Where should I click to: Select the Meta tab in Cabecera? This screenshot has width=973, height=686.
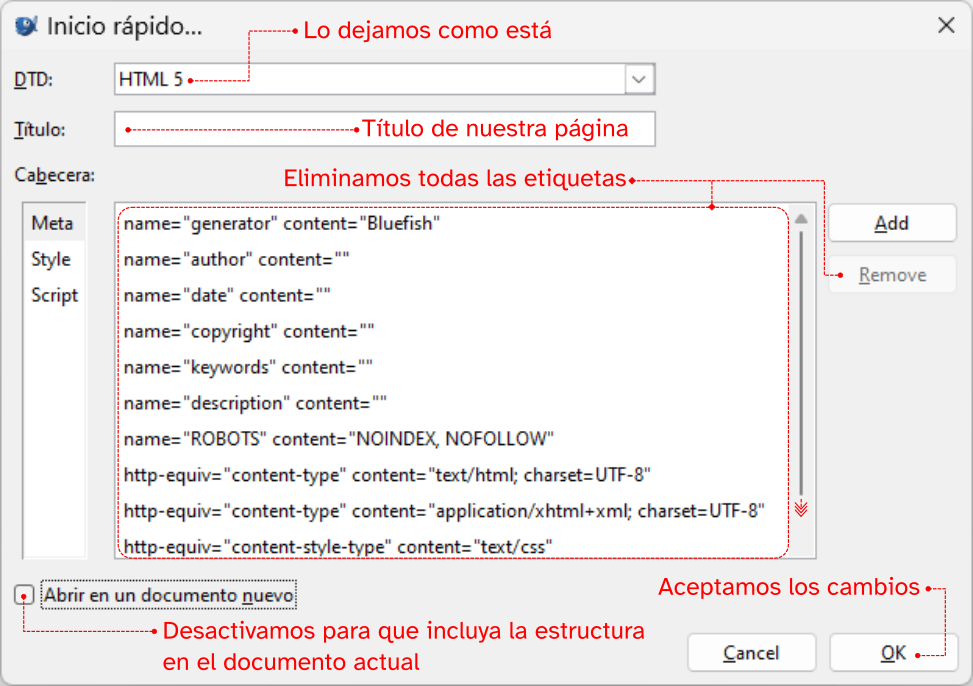[52, 223]
